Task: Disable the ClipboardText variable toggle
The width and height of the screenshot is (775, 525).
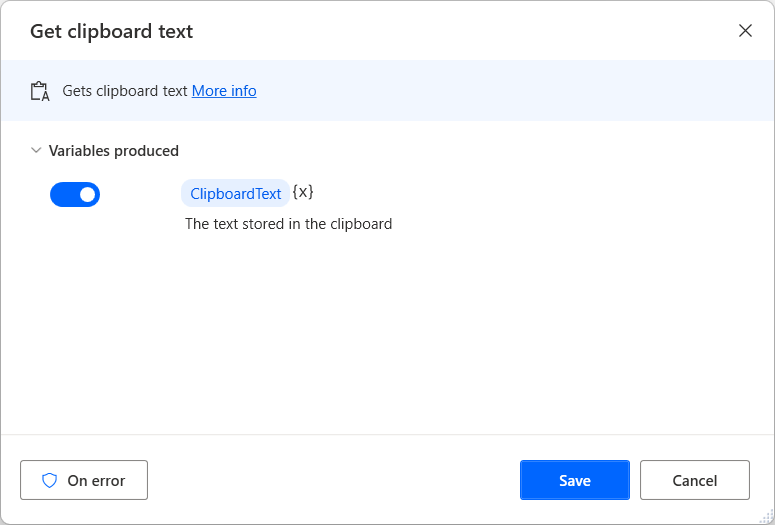Action: coord(75,195)
